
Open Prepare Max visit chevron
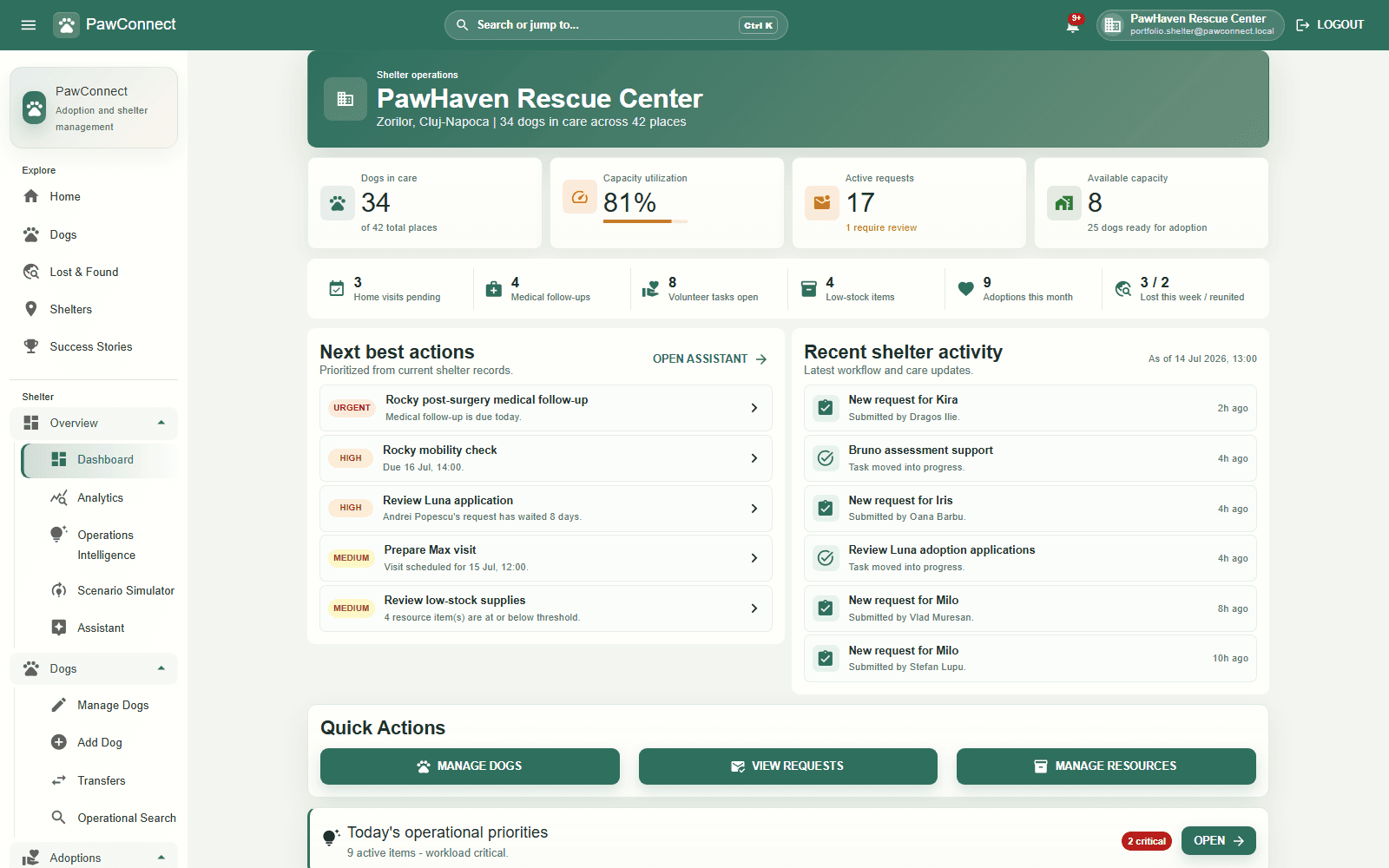point(754,558)
